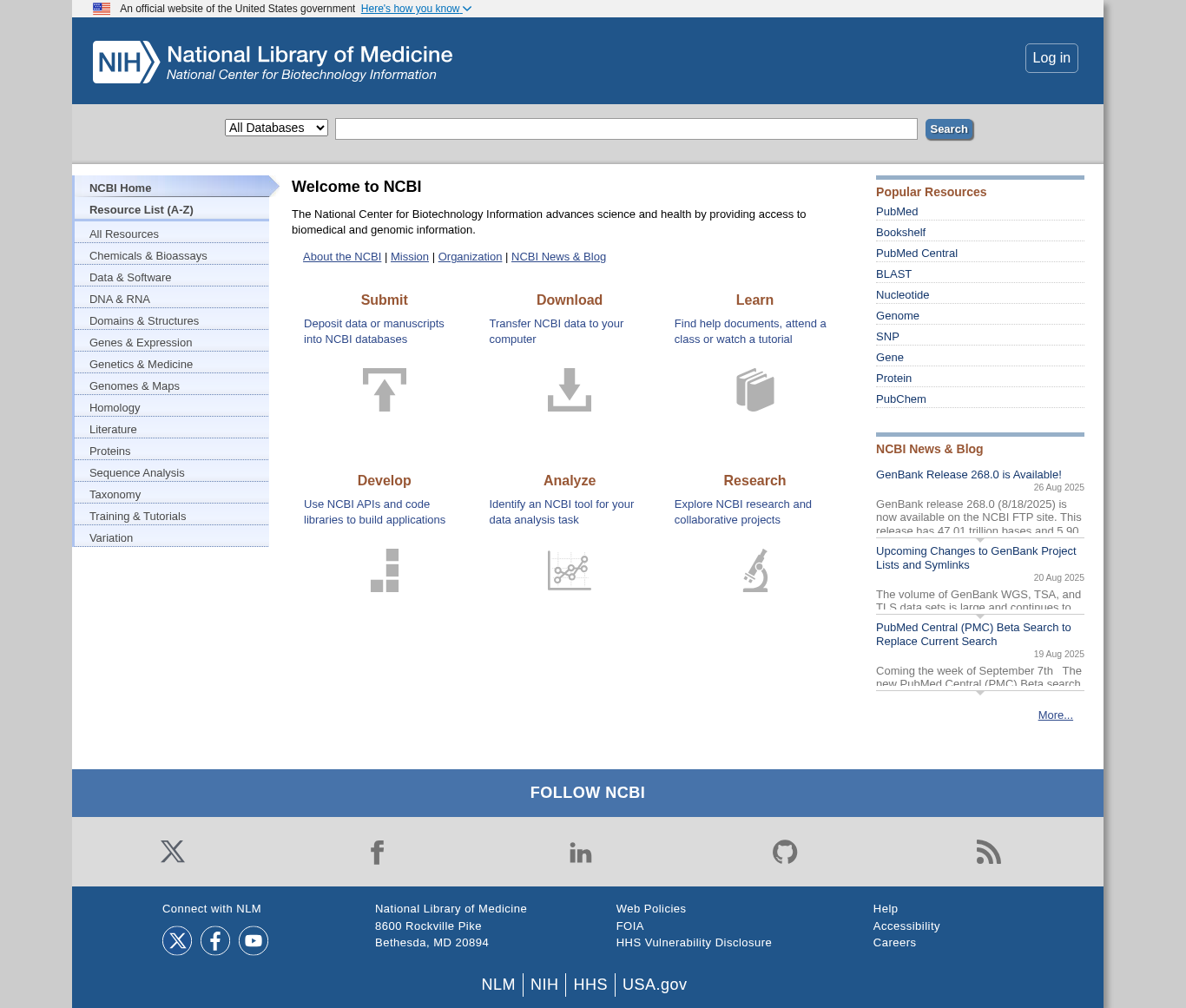Open the SNP link in Popular Resources
The height and width of the screenshot is (1008, 1186).
(x=887, y=337)
